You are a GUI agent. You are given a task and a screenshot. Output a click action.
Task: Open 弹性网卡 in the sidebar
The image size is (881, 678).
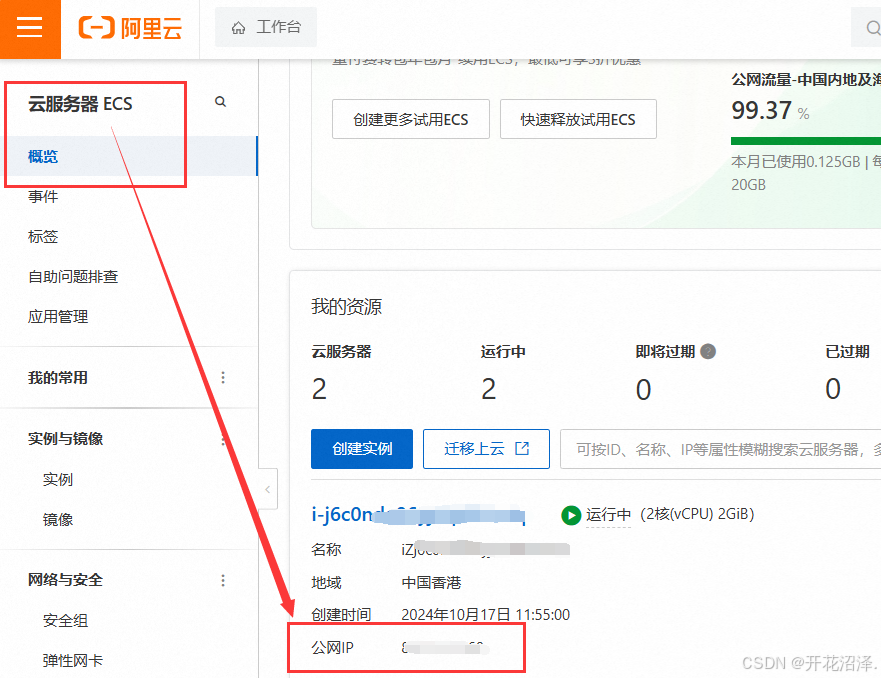[x=73, y=661]
